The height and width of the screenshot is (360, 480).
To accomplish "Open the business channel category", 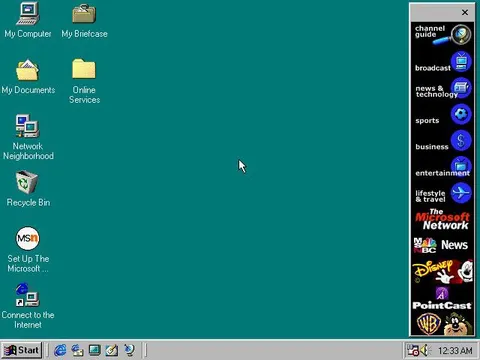I will (442, 140).
